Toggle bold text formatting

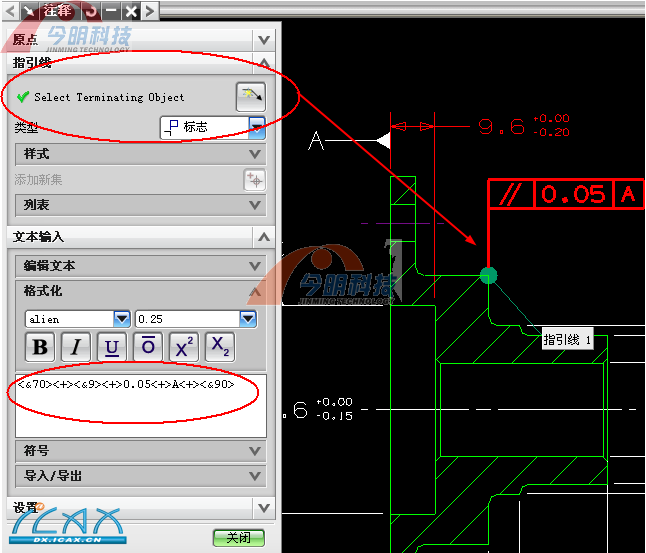pos(40,347)
